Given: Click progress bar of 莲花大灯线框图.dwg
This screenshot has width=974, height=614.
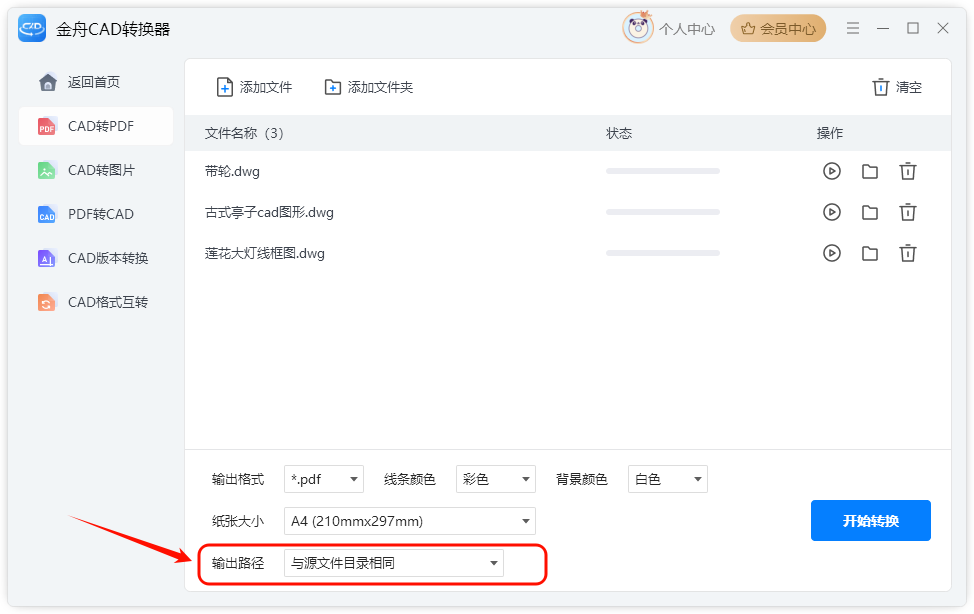Looking at the screenshot, I should point(663,253).
